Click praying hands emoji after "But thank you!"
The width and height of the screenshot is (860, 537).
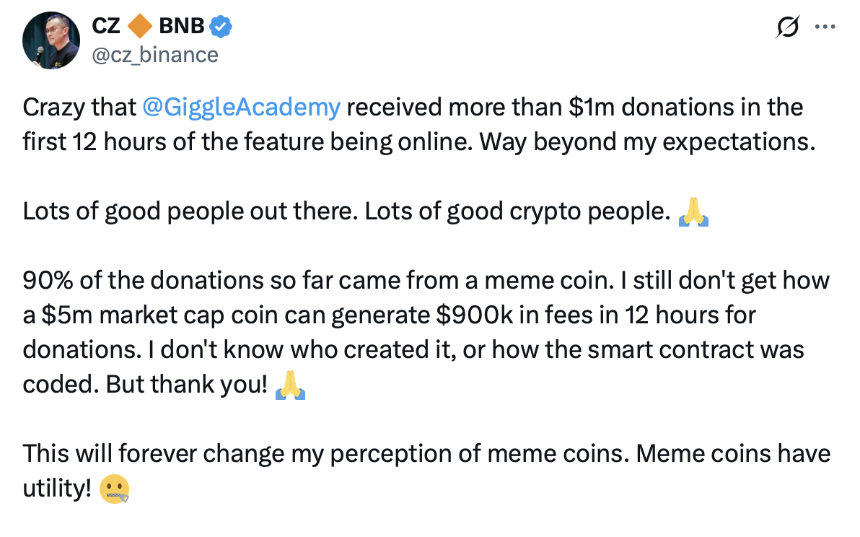point(288,385)
